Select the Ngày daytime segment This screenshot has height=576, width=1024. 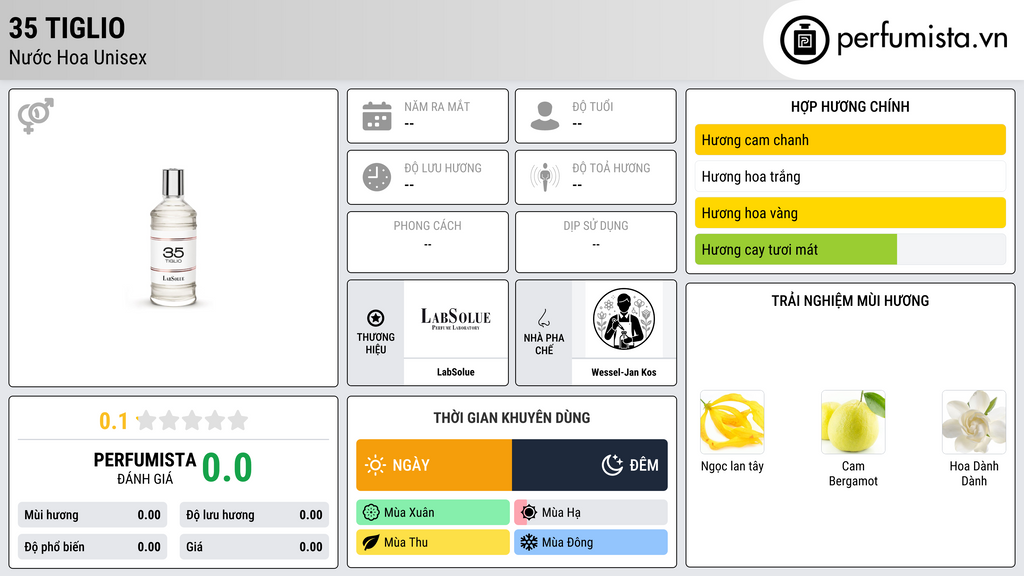click(x=434, y=465)
